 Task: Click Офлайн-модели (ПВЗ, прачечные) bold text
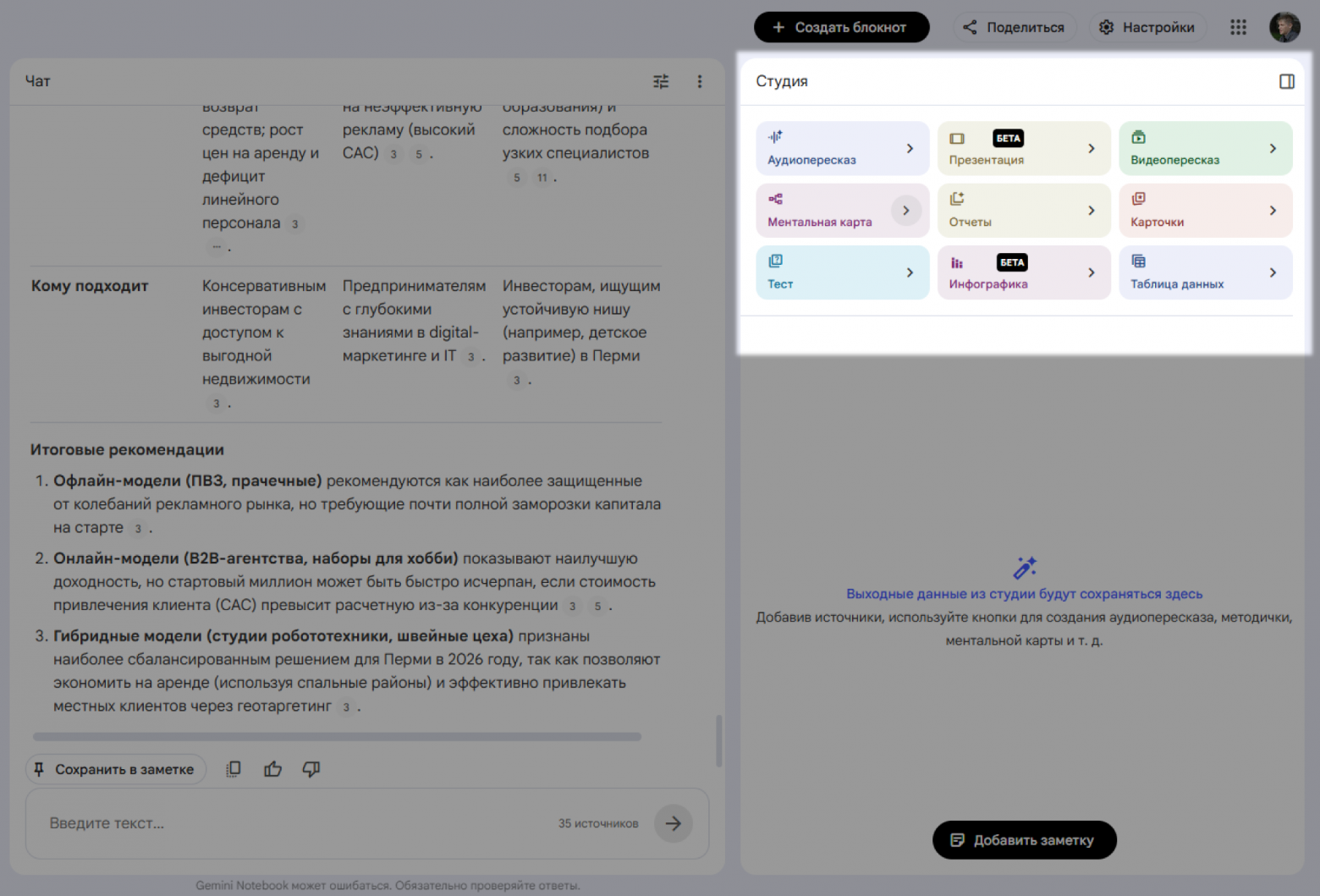tap(188, 481)
